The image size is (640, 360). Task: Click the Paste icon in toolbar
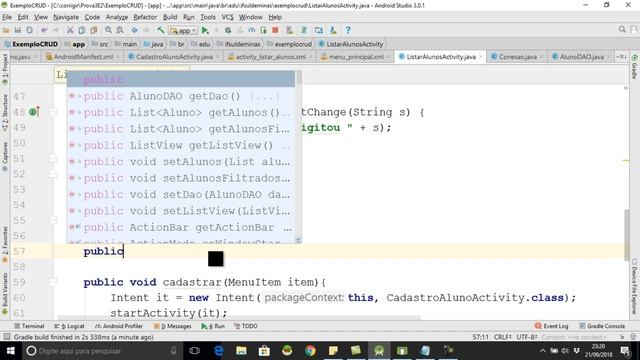pos(93,30)
